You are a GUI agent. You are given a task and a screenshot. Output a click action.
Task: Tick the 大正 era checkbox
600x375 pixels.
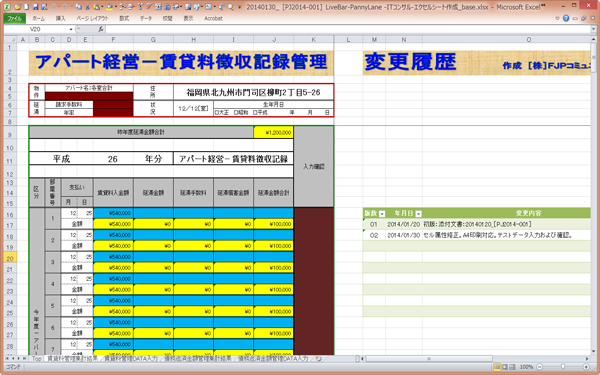pyautogui.click(x=216, y=113)
